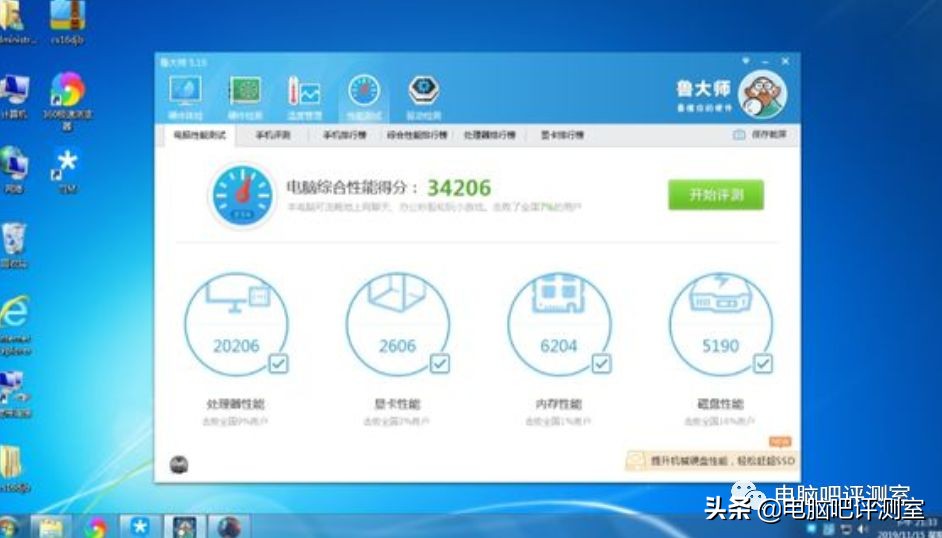Close the Lu Master window
Viewport: 942px width, 538px height.
tap(785, 61)
